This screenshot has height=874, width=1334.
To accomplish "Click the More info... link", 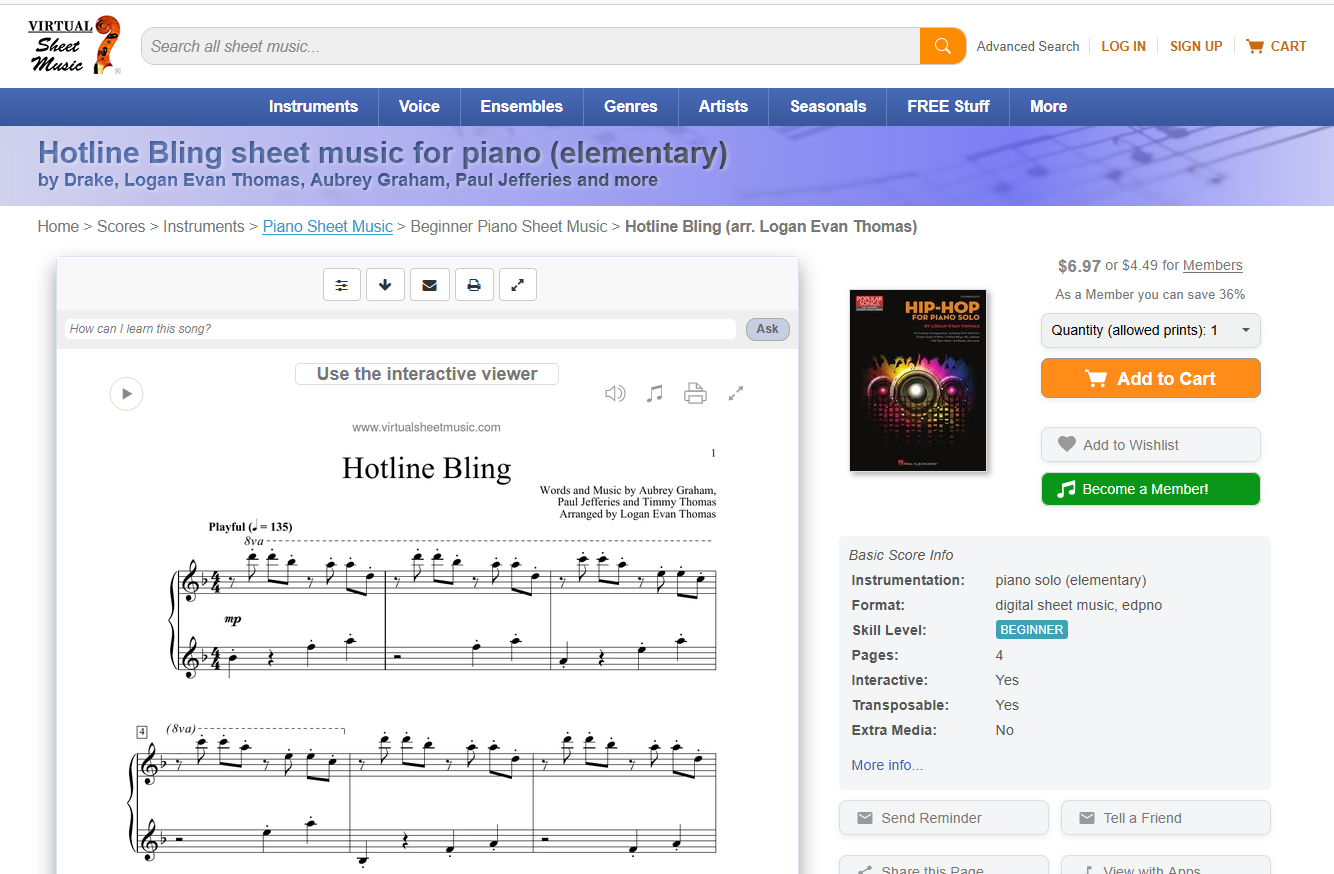I will point(887,765).
